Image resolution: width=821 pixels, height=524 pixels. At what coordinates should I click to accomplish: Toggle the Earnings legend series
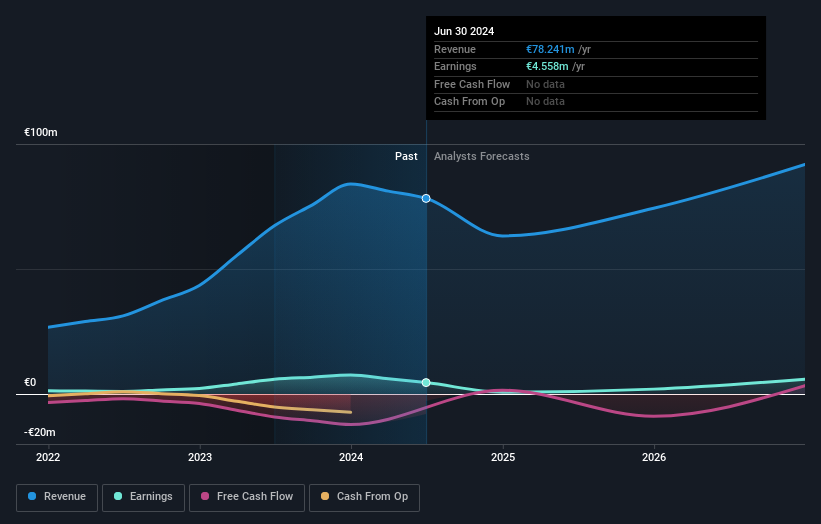143,497
